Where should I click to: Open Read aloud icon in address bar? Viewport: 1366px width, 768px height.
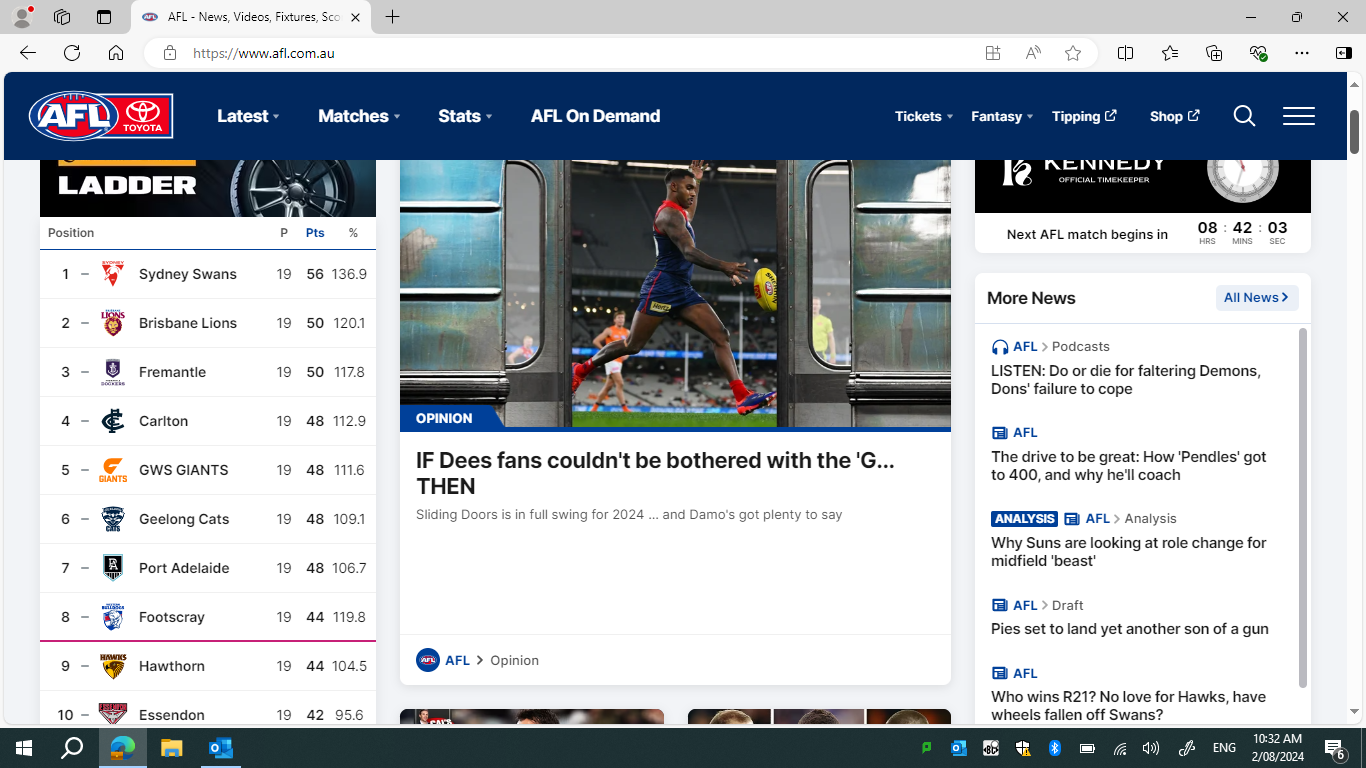point(1033,53)
